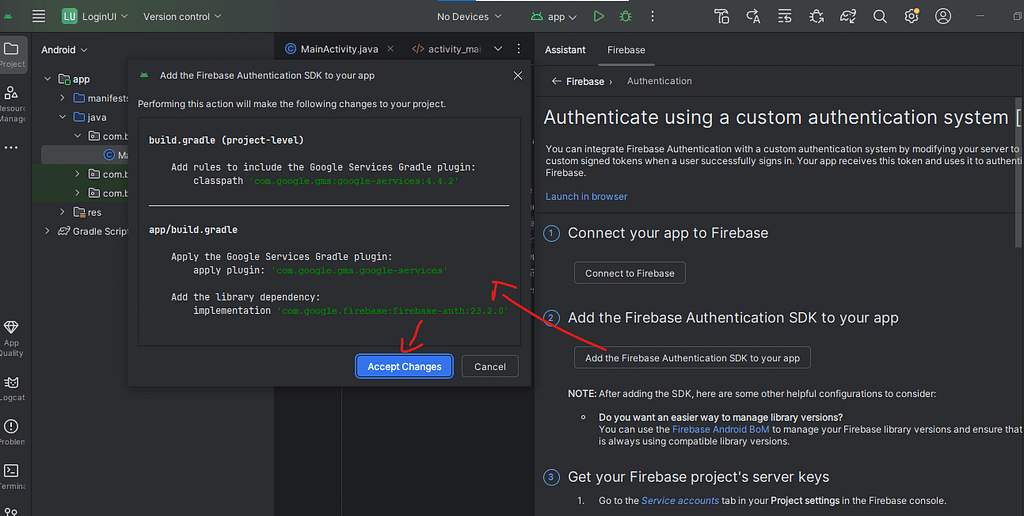Viewport: 1024px width, 516px height.
Task: Collapse the app module node
Action: 47,79
